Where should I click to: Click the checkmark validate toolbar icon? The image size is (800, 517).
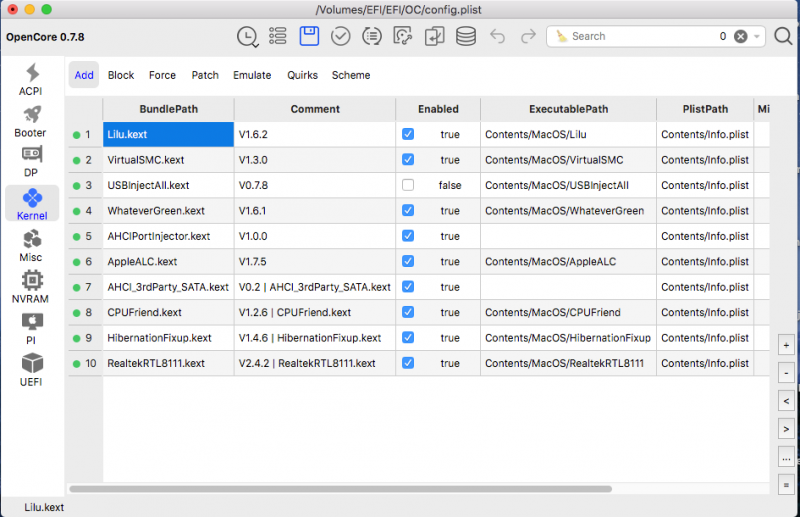[340, 36]
